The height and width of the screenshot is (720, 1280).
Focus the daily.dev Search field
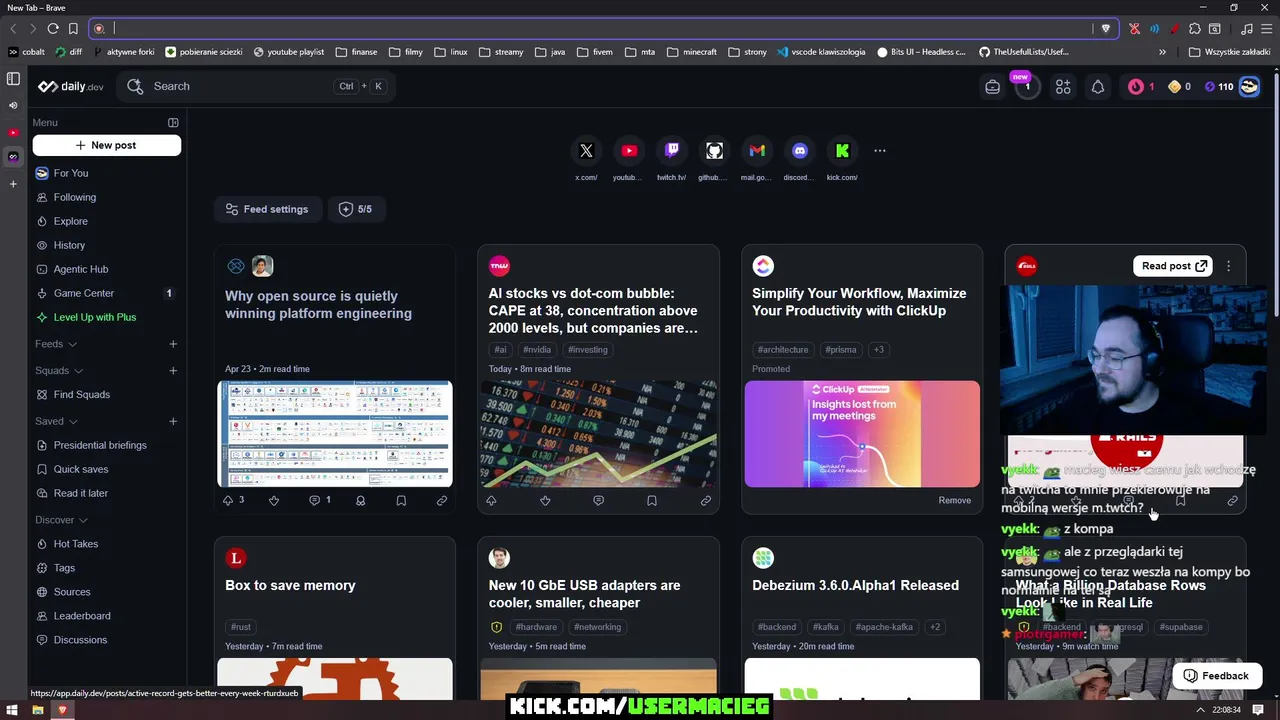tap(256, 87)
